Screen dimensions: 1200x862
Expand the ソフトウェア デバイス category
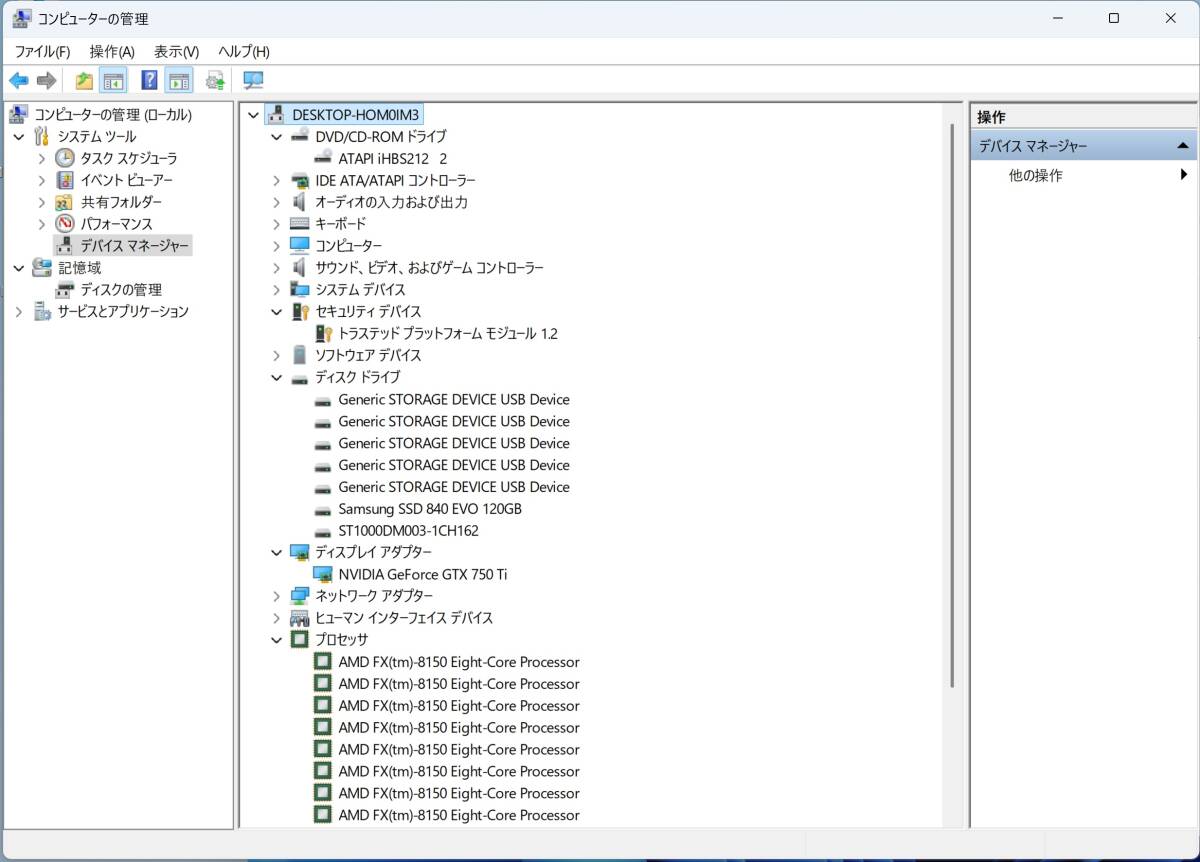(277, 356)
